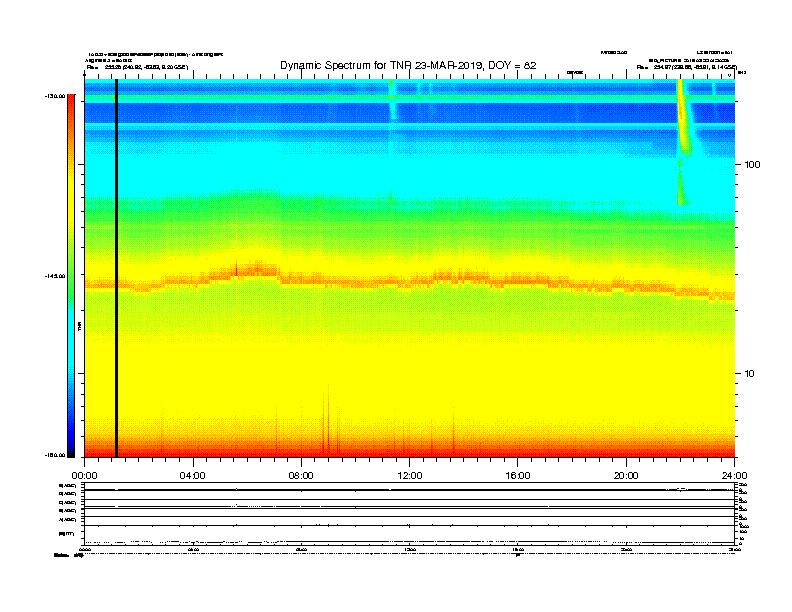Screen dimensions: 792x612
Task: Click the faint vertical burst near 11:15
Action: click(391, 100)
